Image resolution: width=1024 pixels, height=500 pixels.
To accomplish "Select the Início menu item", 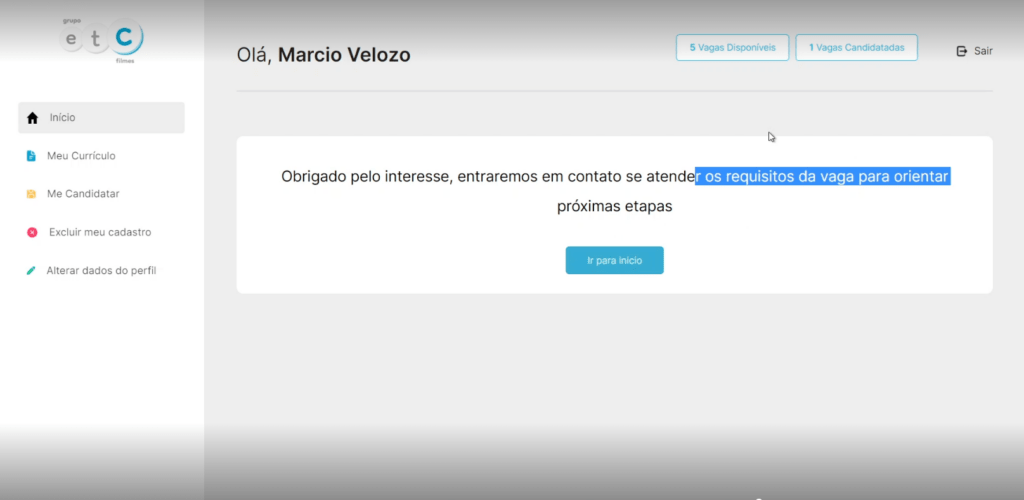I will [63, 118].
